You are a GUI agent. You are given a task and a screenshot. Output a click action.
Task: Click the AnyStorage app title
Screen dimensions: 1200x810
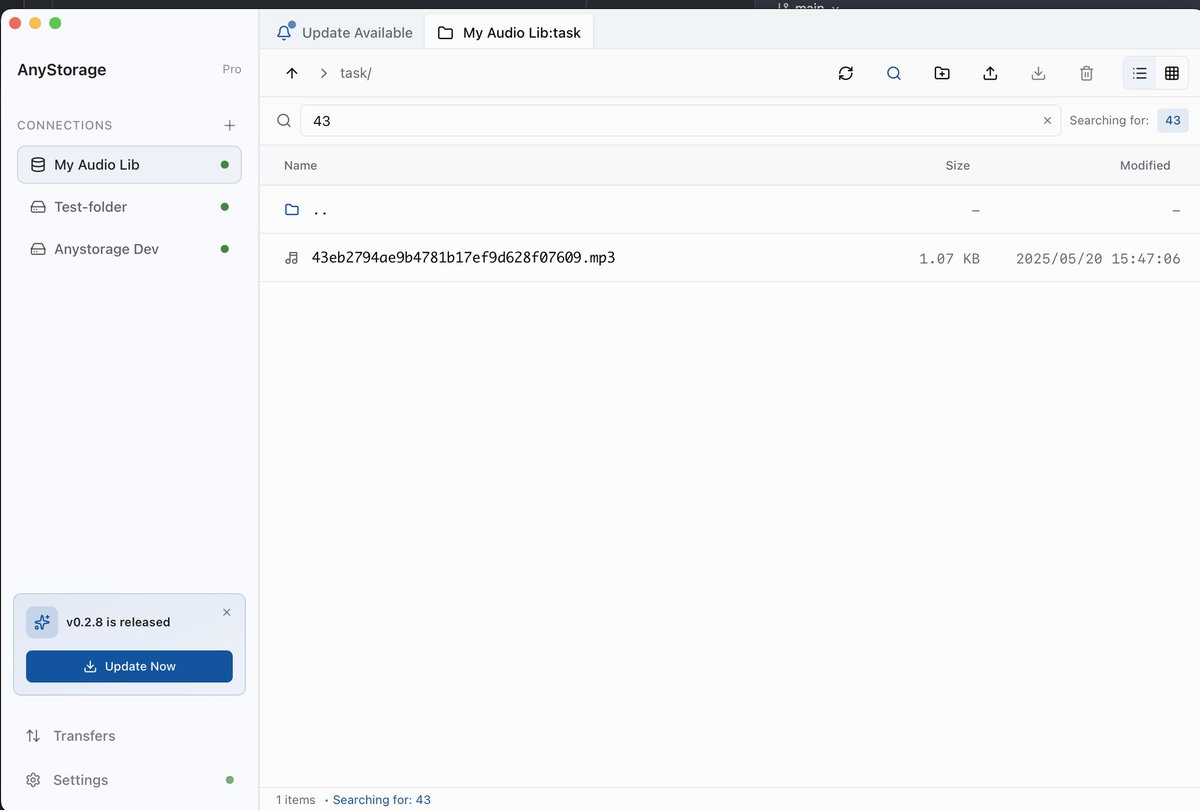[x=62, y=70]
